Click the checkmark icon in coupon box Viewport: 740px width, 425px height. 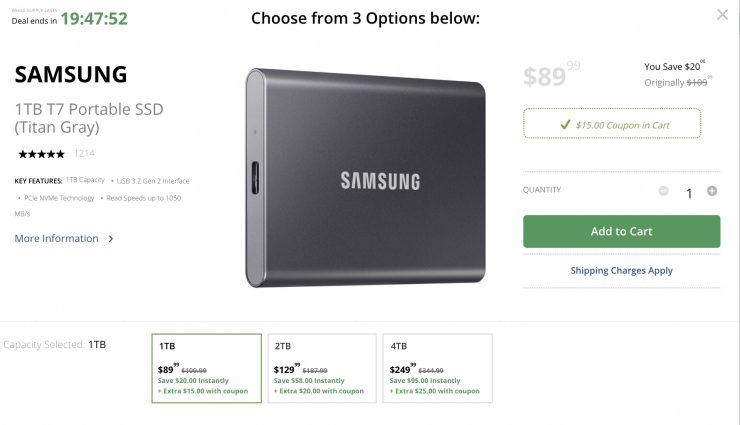[566, 125]
